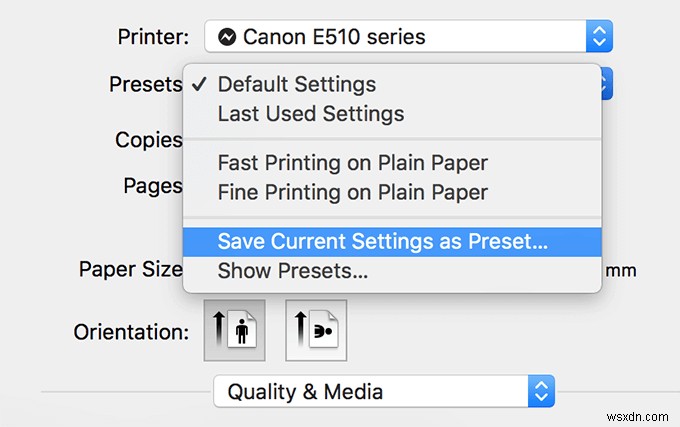Image resolution: width=680 pixels, height=427 pixels.
Task: Click the Presets label
Action: click(146, 85)
